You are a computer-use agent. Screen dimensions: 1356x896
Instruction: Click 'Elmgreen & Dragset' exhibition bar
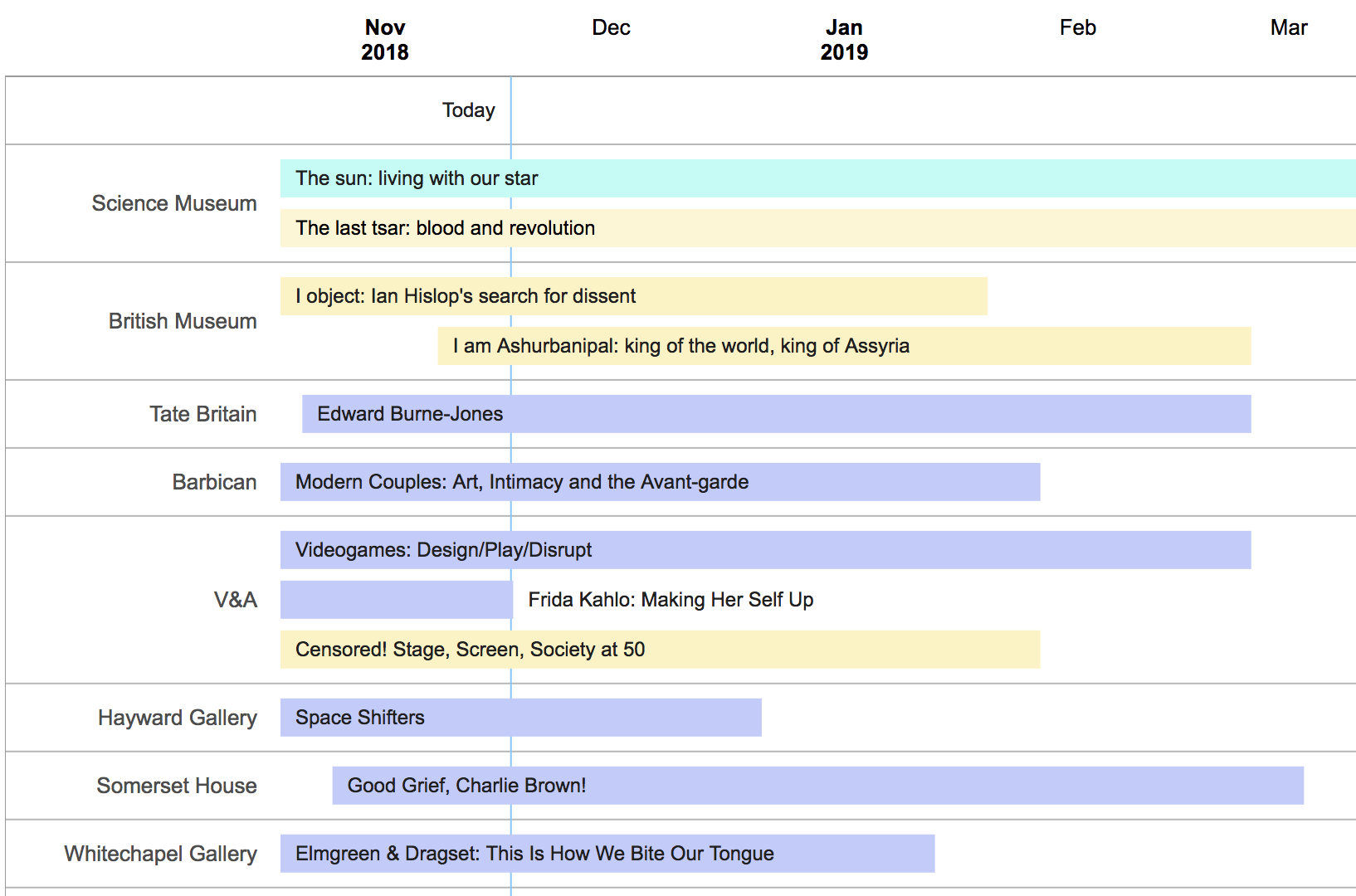[x=607, y=854]
